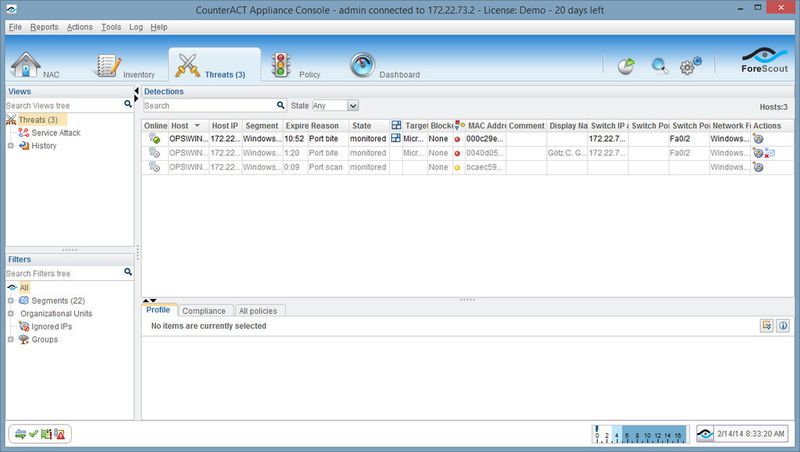Open the options gear toolbar icon

[x=690, y=66]
